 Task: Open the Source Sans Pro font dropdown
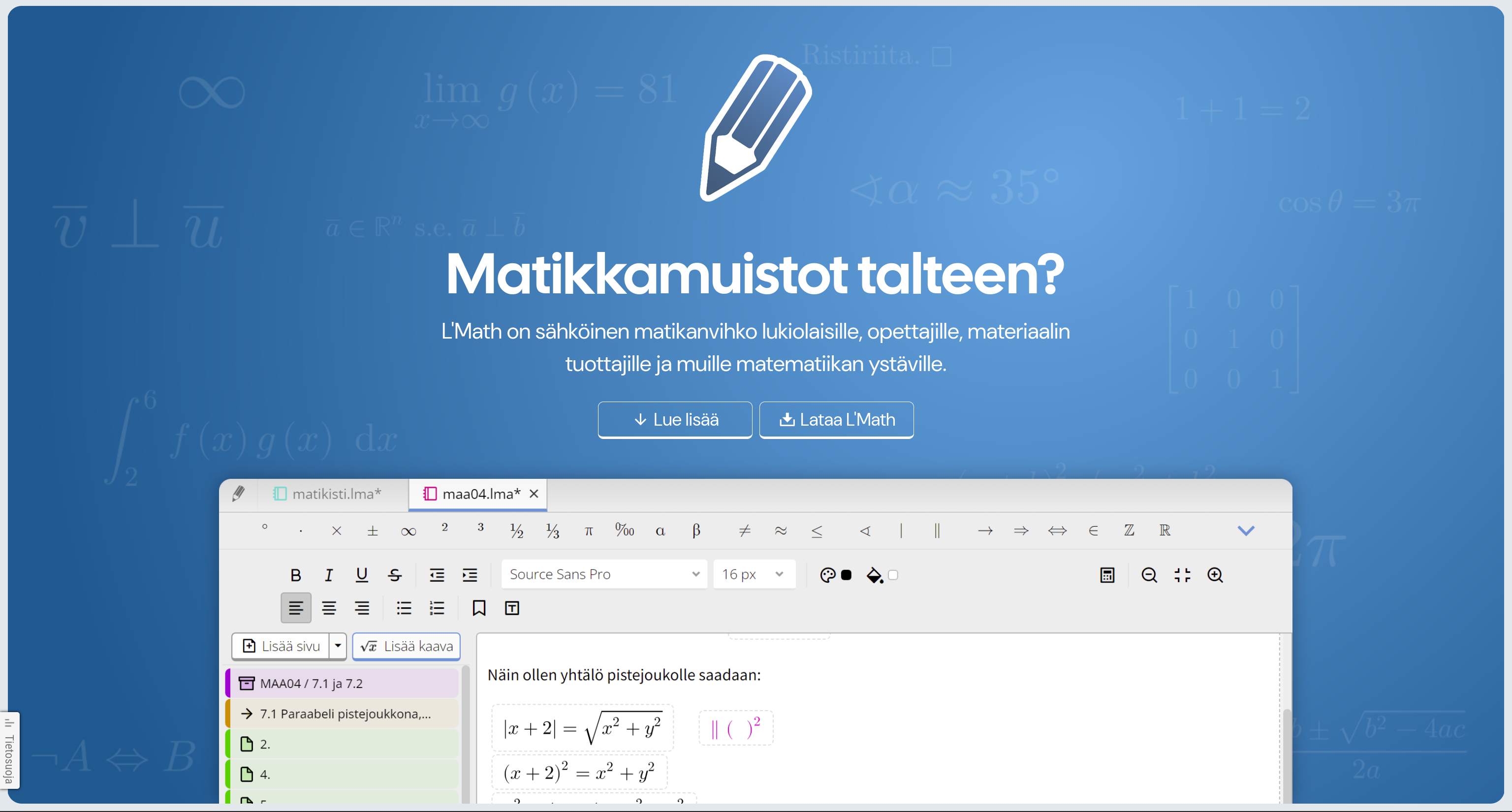(x=604, y=574)
